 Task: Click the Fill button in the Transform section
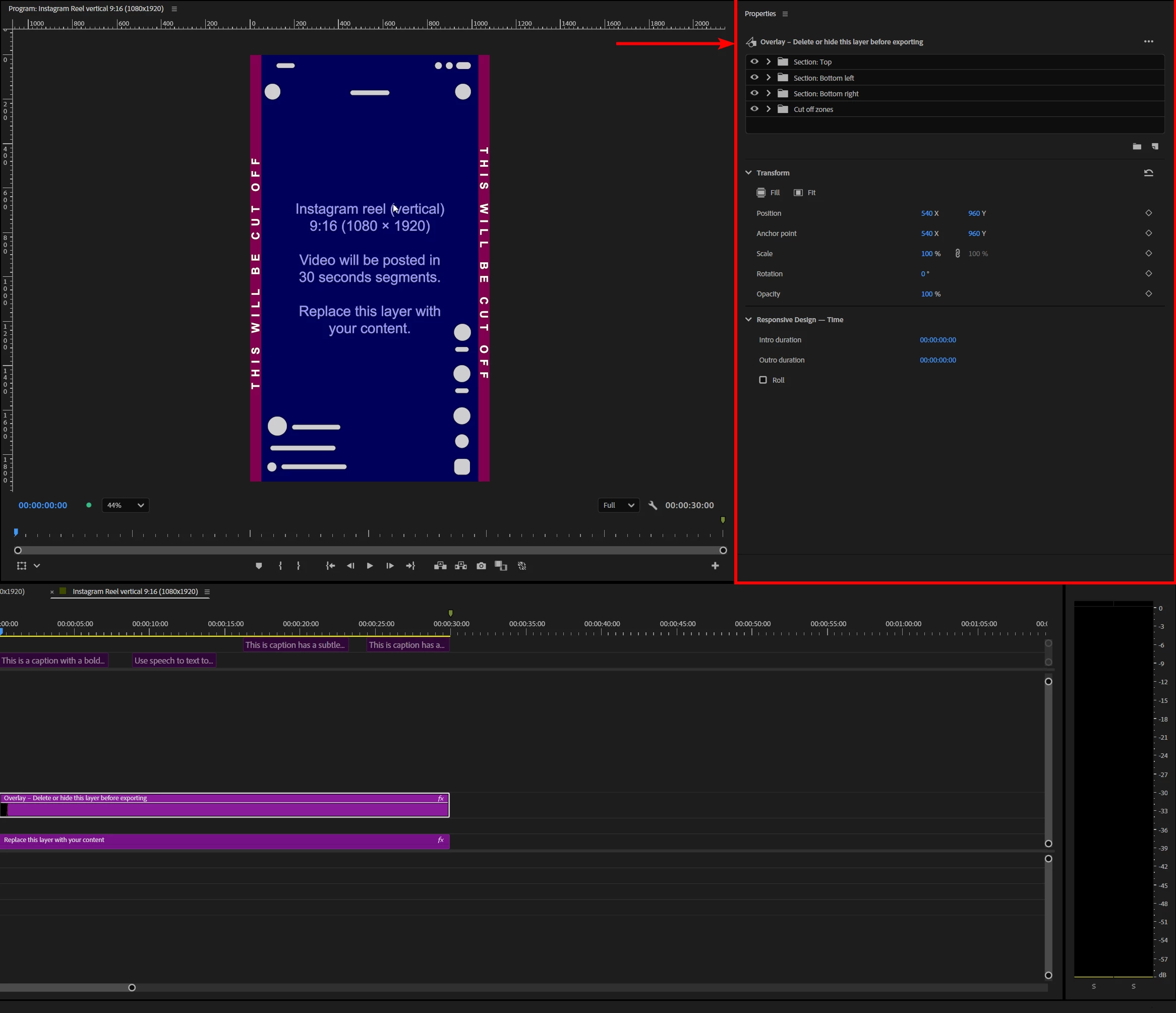pyautogui.click(x=769, y=193)
